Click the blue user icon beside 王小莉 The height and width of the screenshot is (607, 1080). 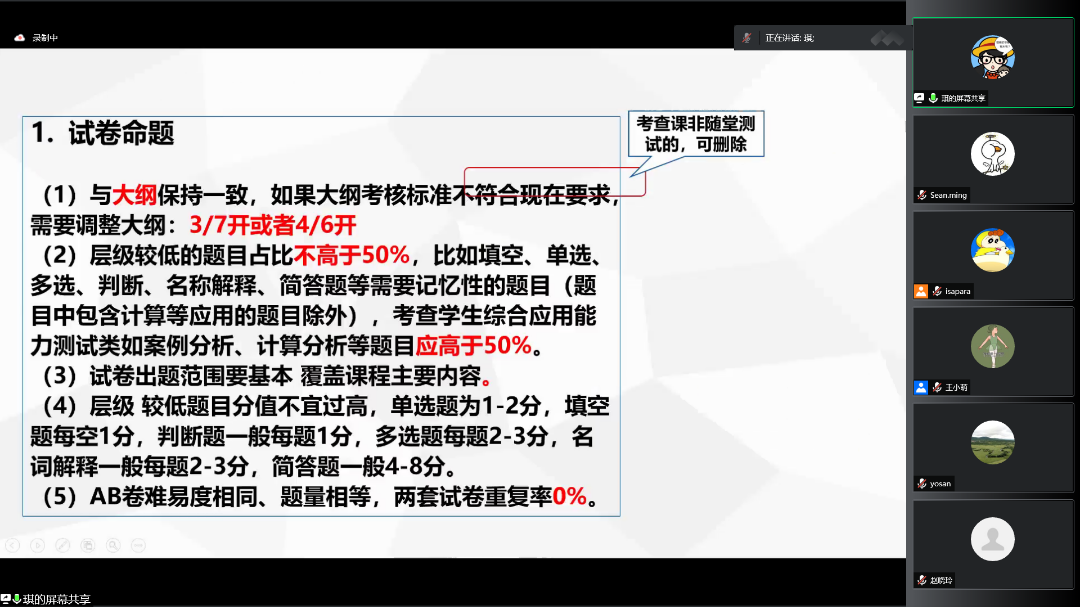click(x=920, y=387)
